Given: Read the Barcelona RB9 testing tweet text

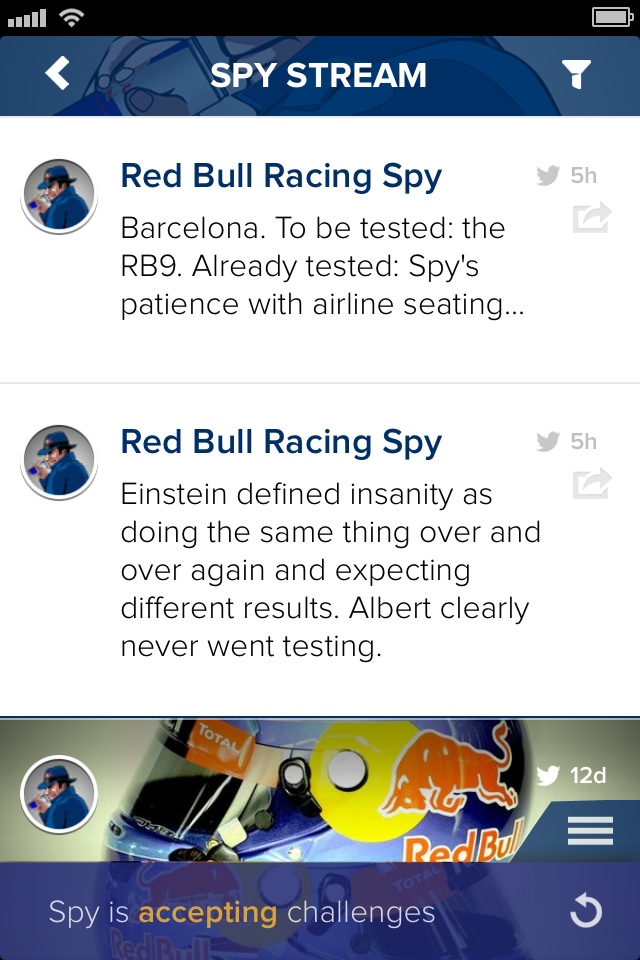Looking at the screenshot, I should coord(322,267).
